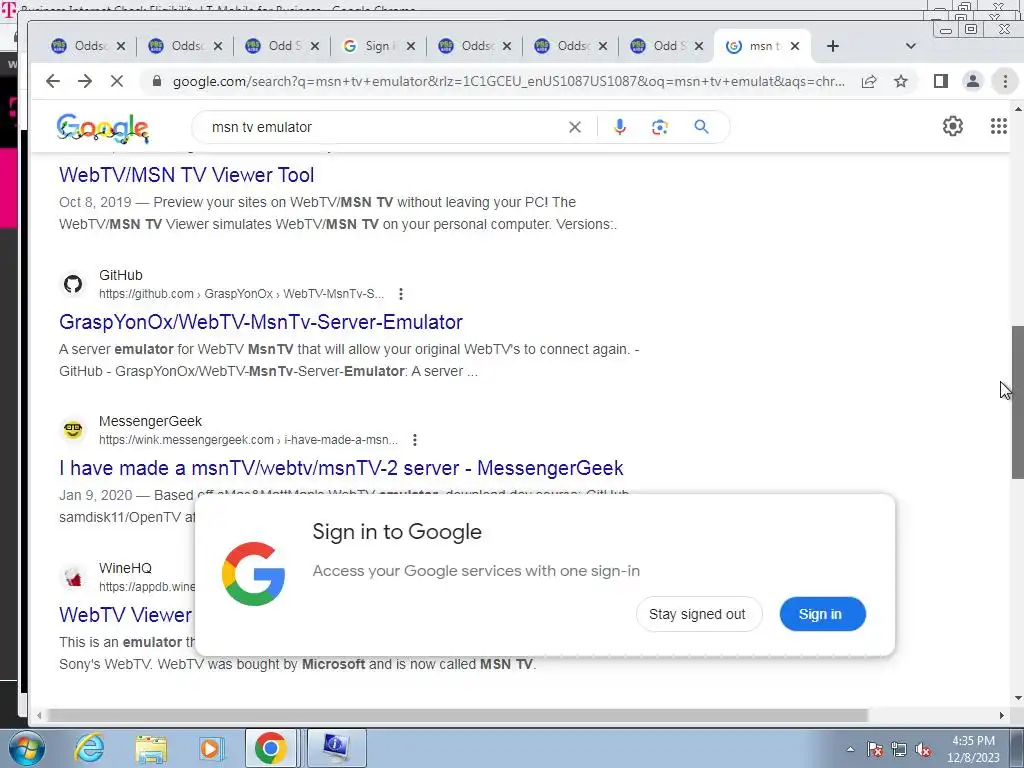Click the taskbar clock showing 4:35 PM
The image size is (1024, 768).
[973, 749]
